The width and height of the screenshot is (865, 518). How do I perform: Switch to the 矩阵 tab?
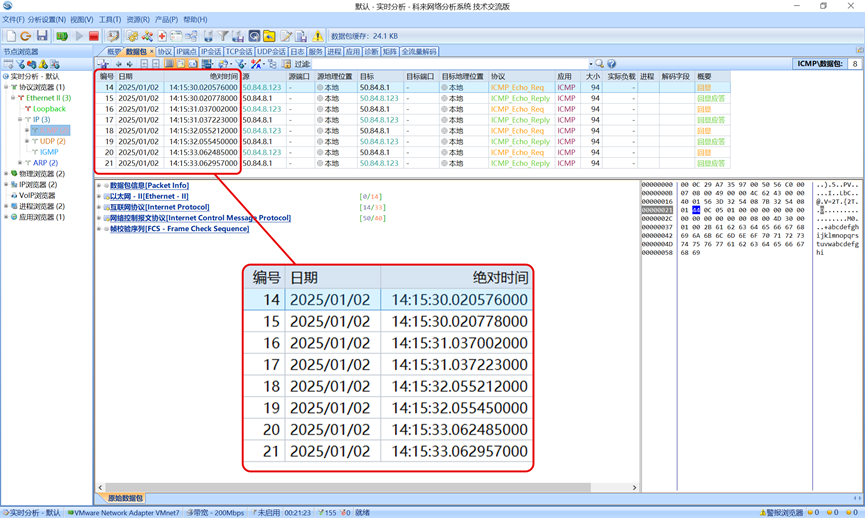click(x=389, y=51)
